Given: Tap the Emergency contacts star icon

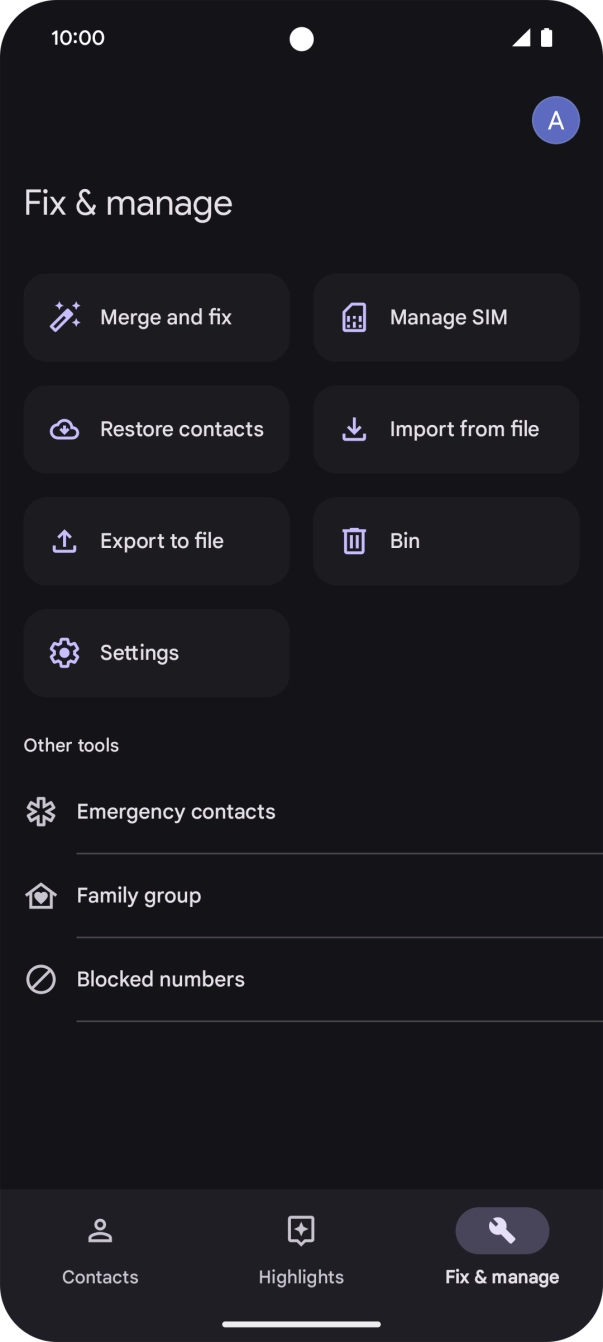Looking at the screenshot, I should [x=41, y=812].
